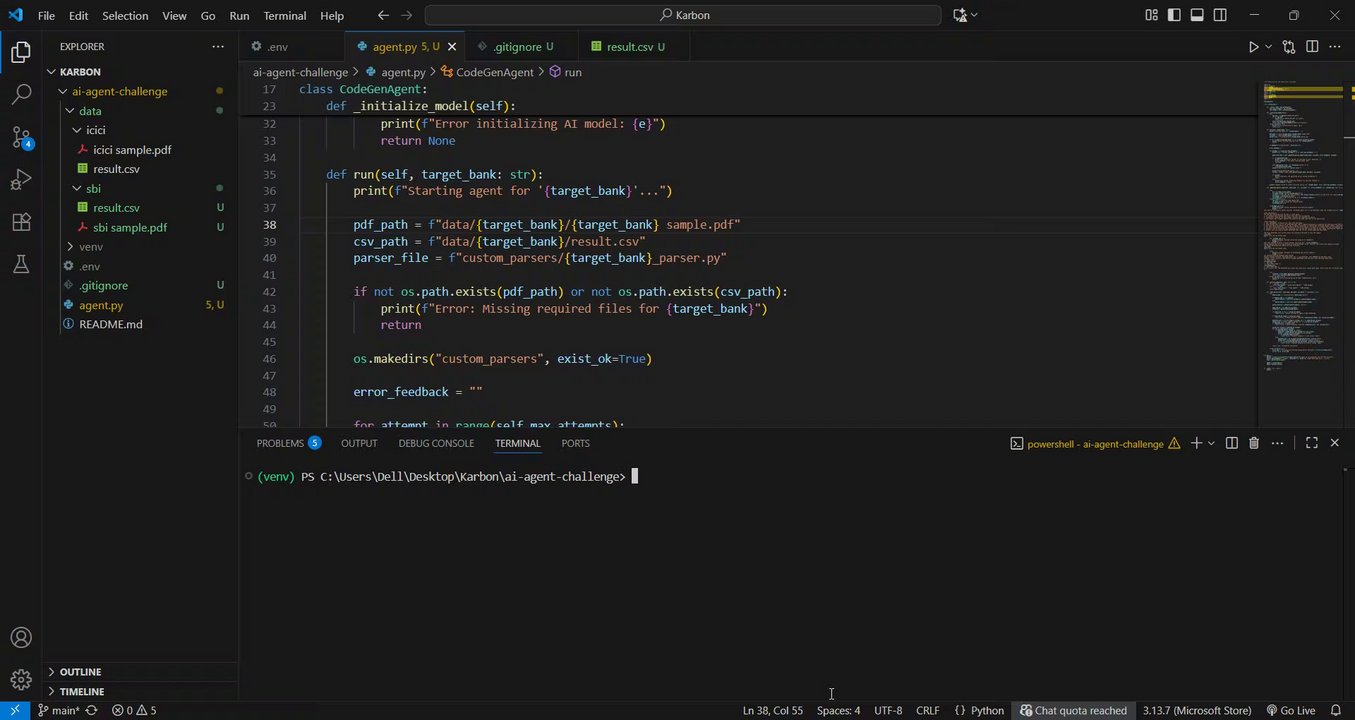Click the main* git branch indicator
The image size is (1355, 720).
tap(59, 710)
